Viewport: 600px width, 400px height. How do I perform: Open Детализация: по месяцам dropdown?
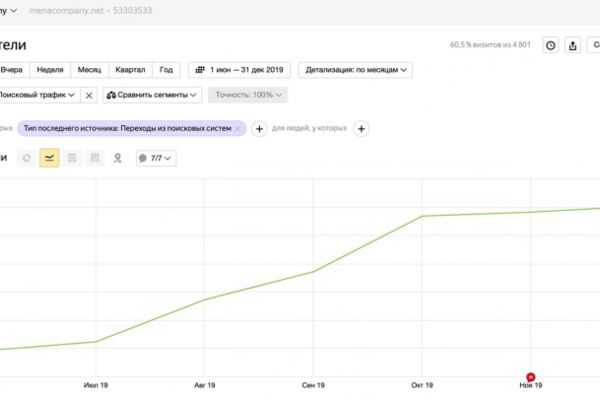(355, 70)
